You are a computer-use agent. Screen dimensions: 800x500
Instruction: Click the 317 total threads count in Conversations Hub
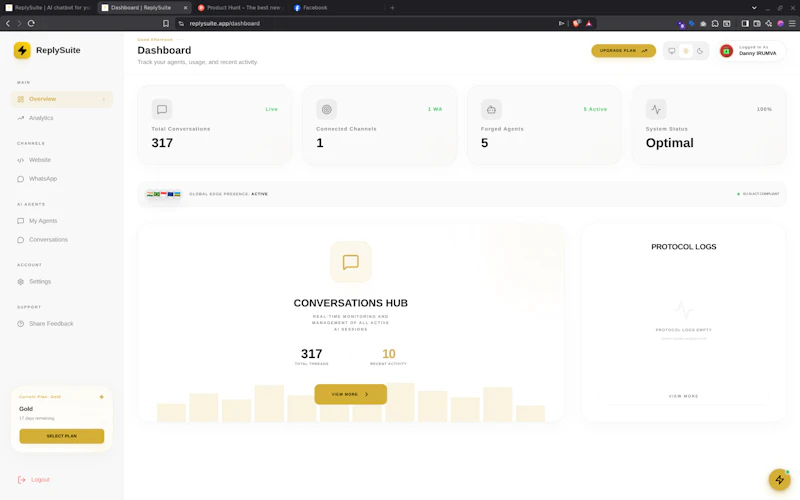tap(312, 354)
